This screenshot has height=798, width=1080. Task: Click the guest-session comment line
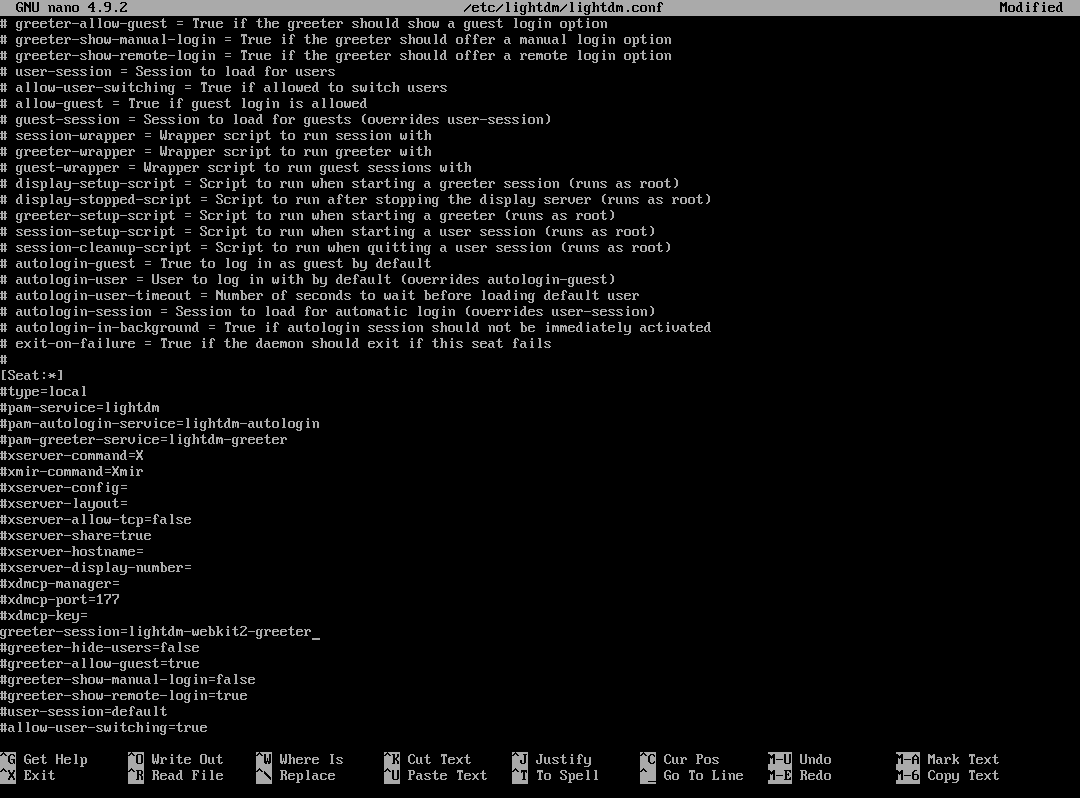[x=276, y=119]
